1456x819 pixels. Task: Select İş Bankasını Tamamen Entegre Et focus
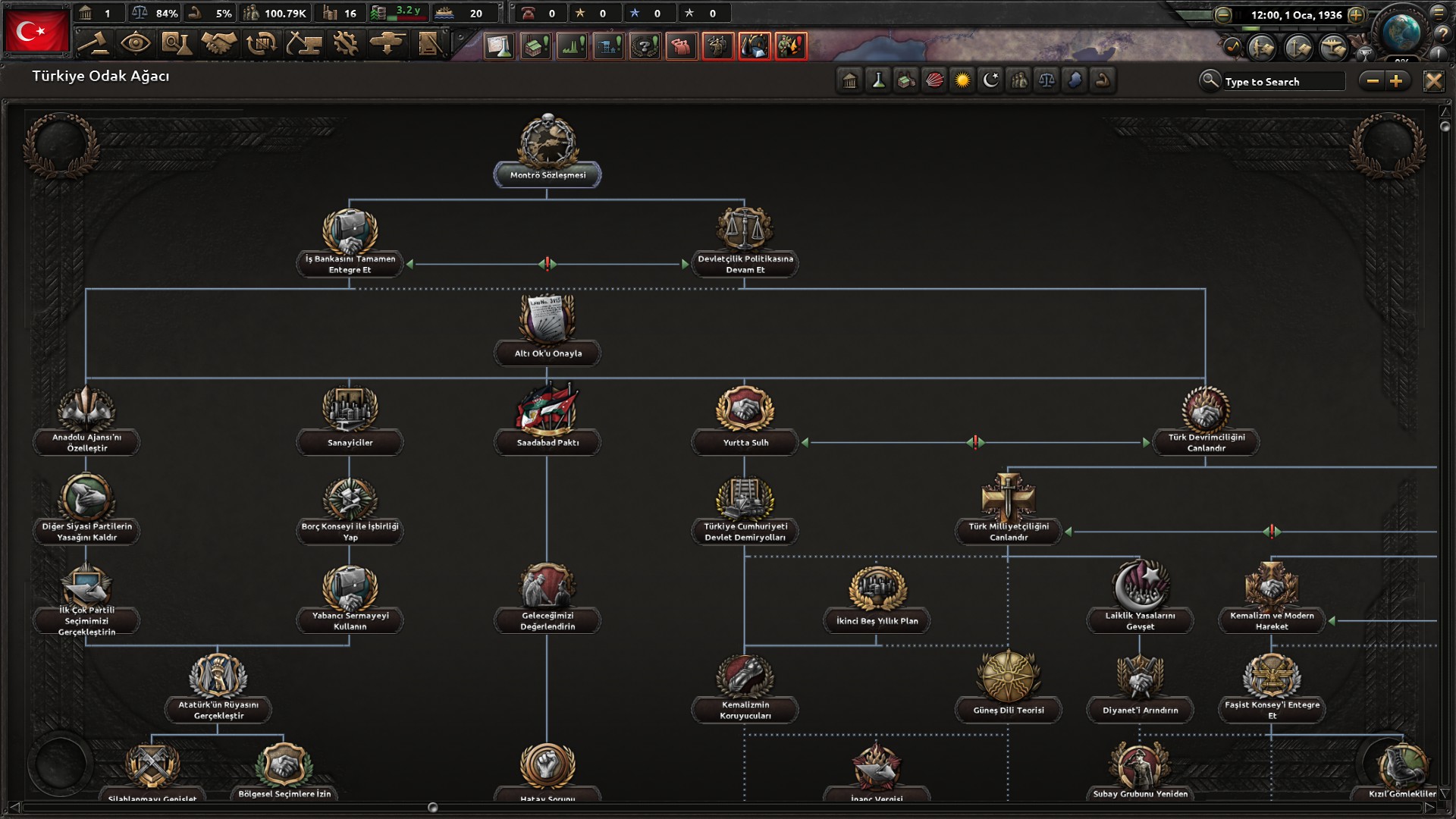coord(350,243)
